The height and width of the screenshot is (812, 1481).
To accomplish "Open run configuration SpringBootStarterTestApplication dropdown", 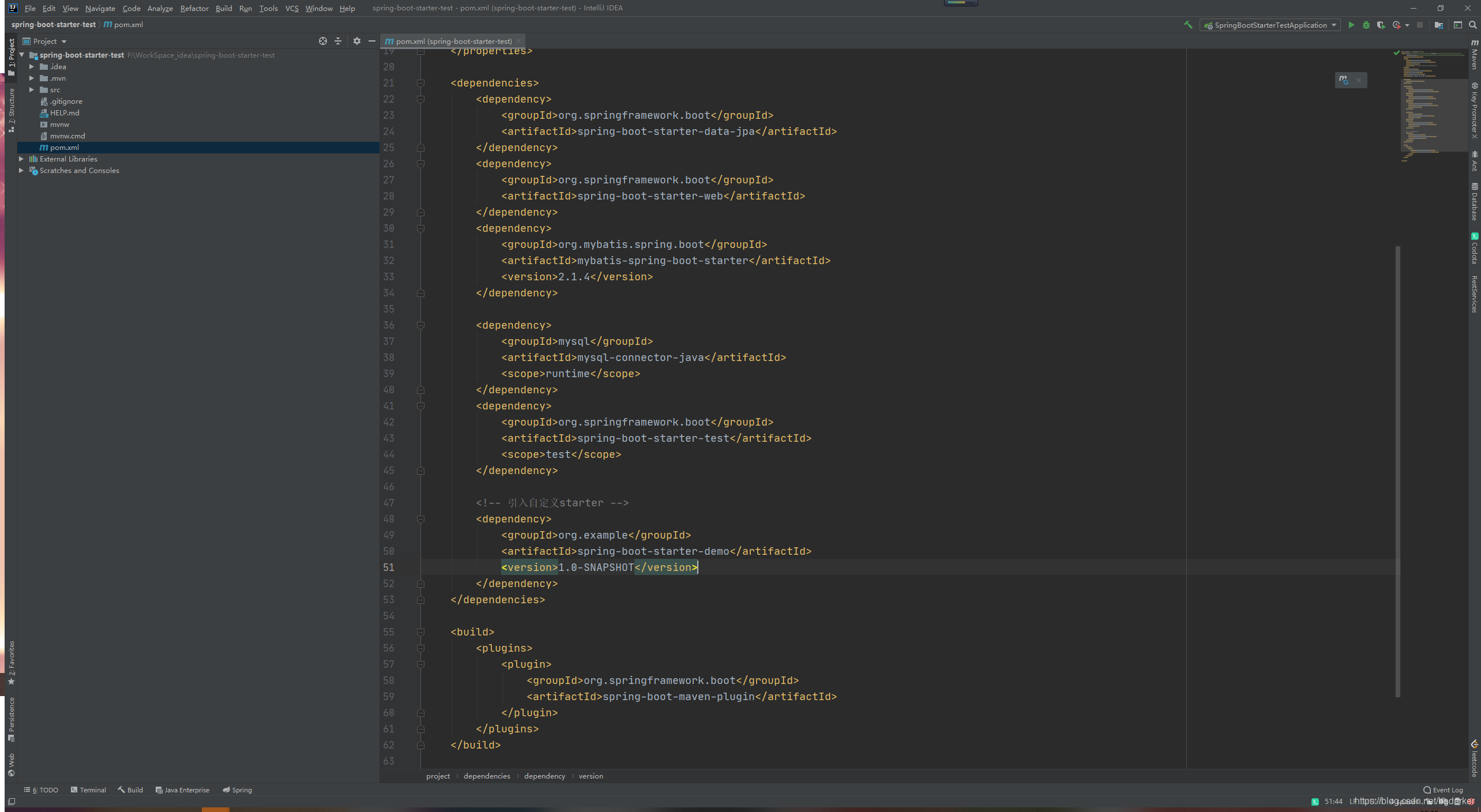I will pyautogui.click(x=1270, y=25).
